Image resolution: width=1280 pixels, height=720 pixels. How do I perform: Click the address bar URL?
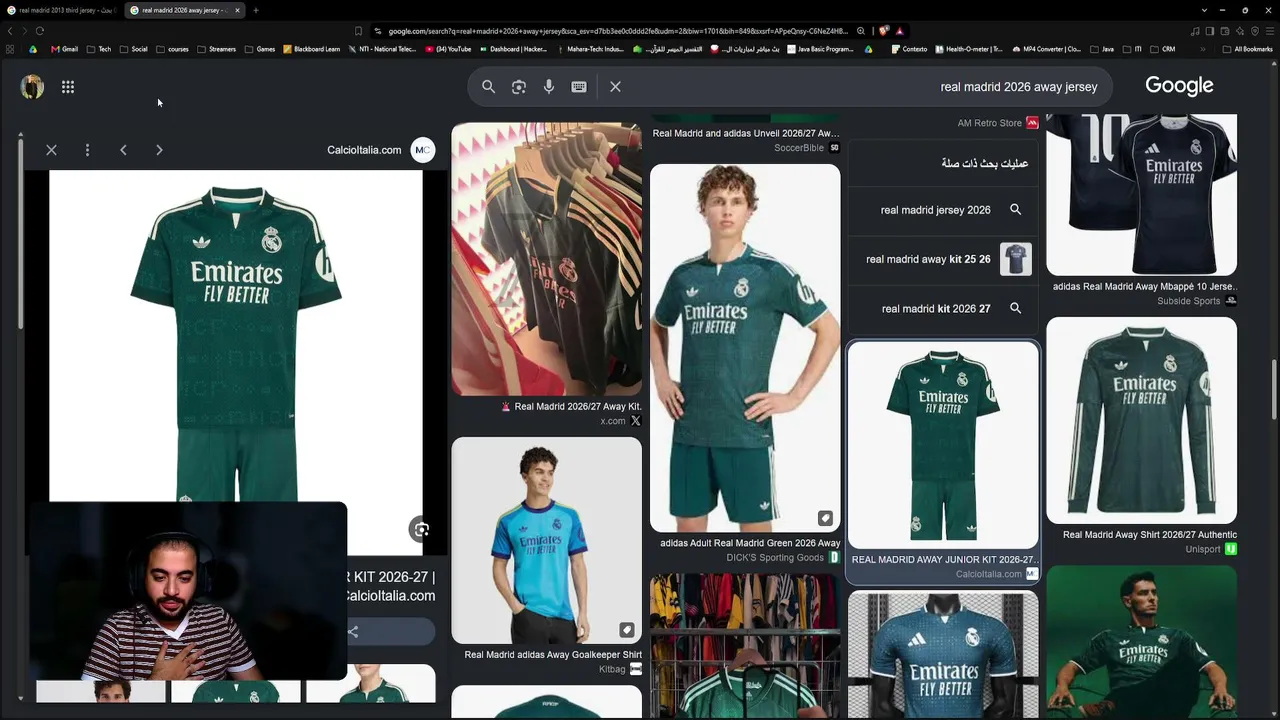click(618, 31)
